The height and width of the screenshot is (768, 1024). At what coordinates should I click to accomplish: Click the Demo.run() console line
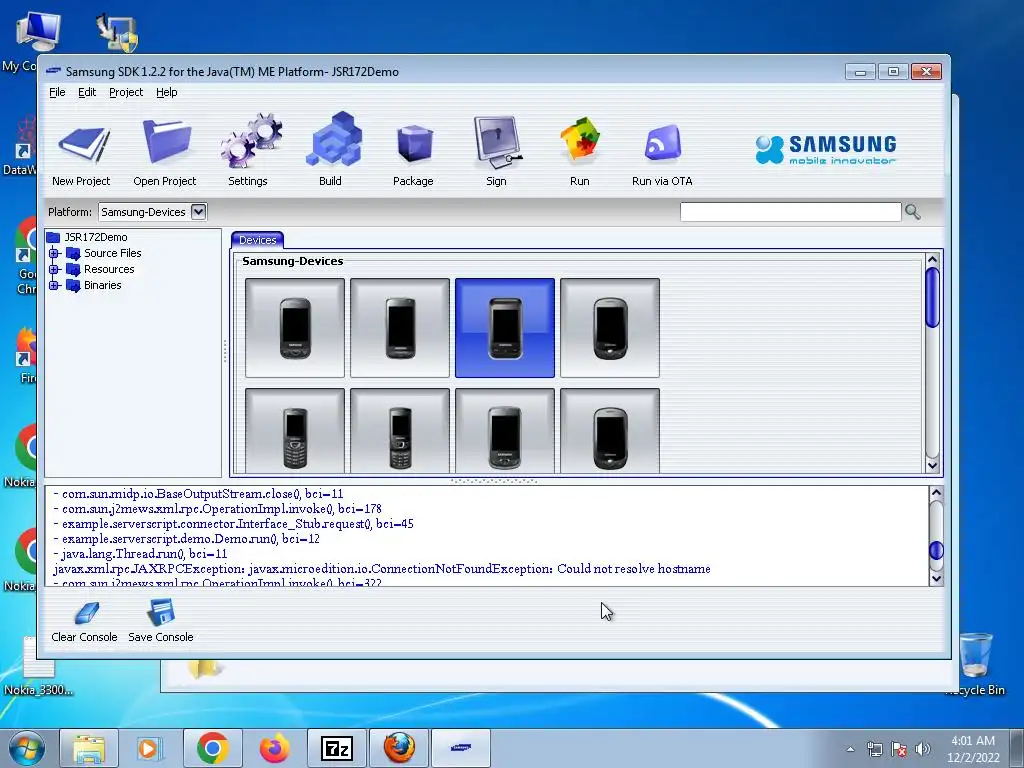[x=187, y=539]
